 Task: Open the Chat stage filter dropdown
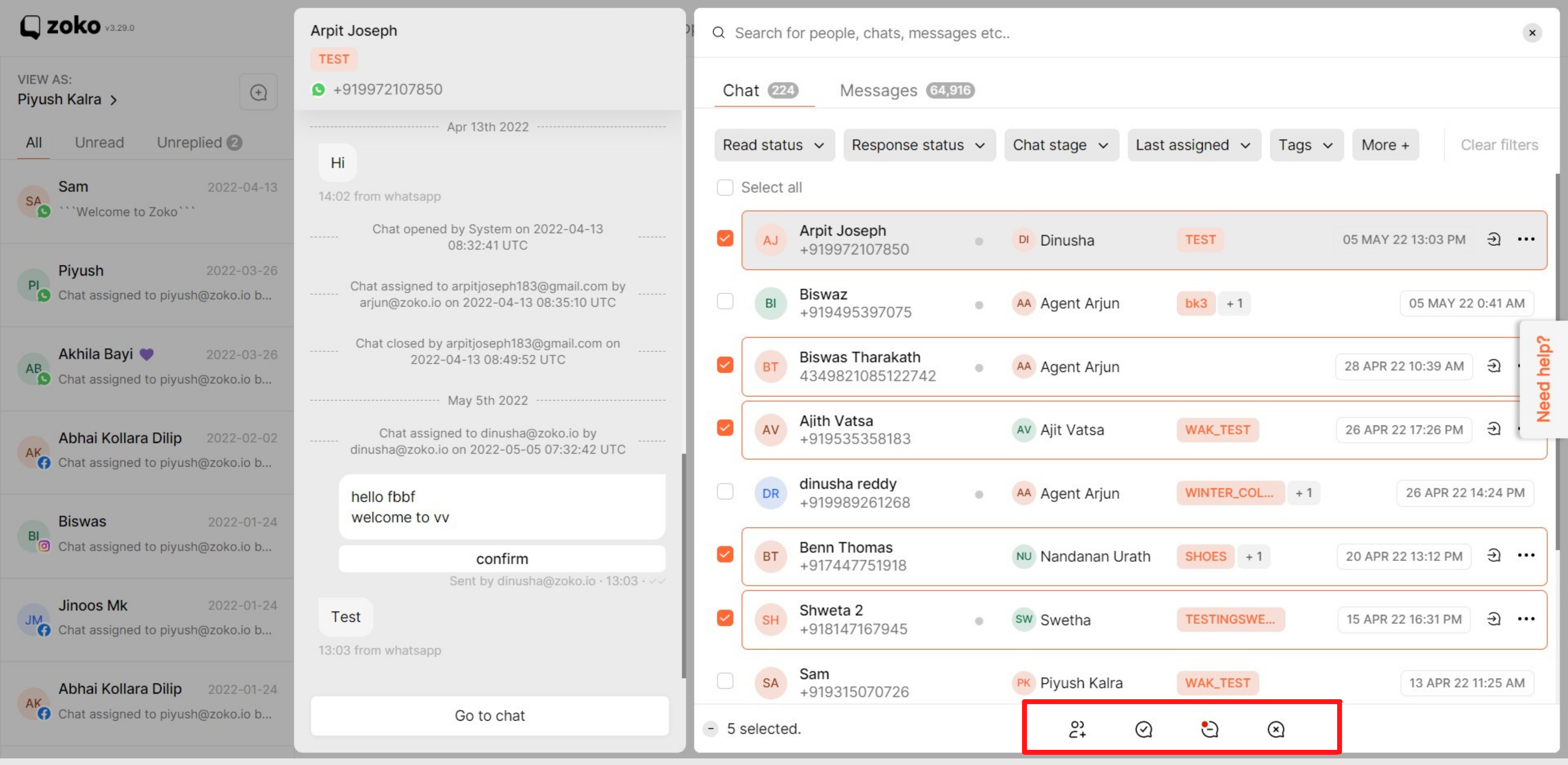click(x=1061, y=145)
